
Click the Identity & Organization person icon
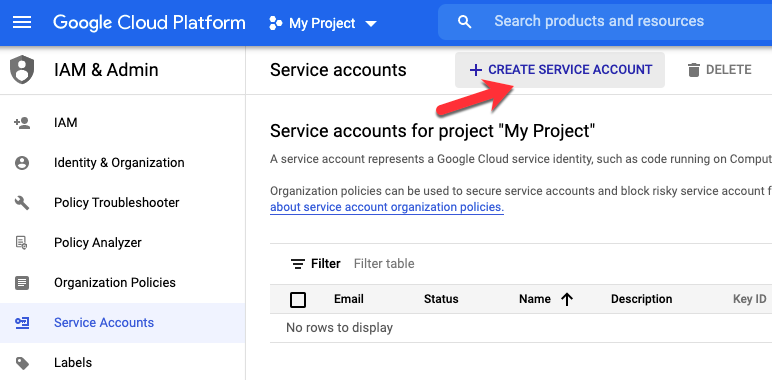(x=22, y=163)
